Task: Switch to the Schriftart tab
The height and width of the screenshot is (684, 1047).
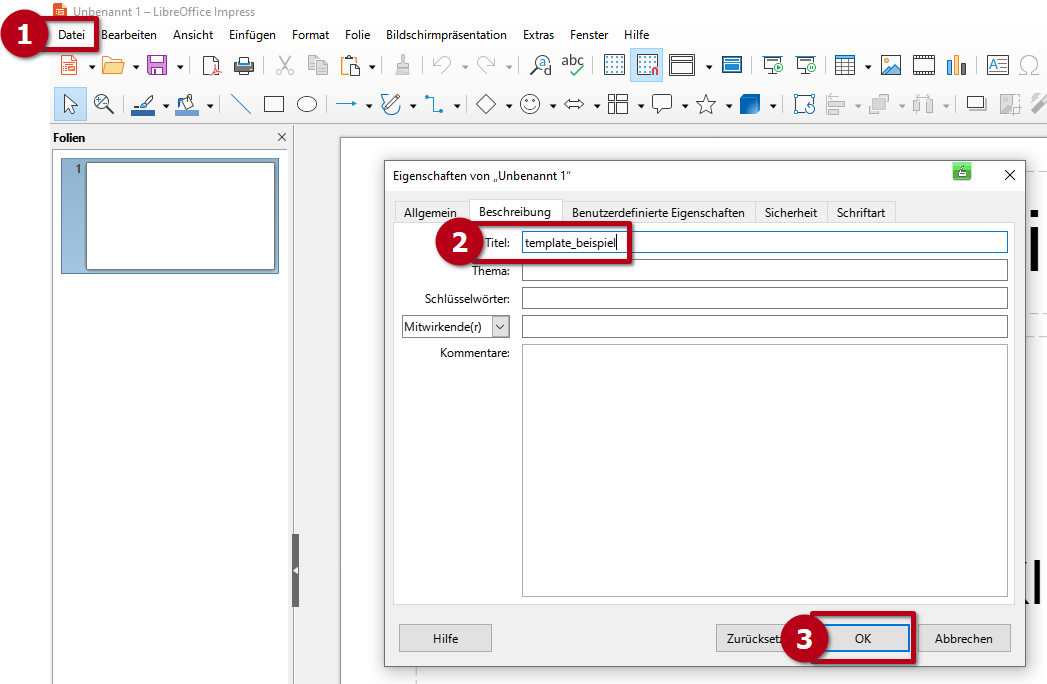Action: point(861,212)
